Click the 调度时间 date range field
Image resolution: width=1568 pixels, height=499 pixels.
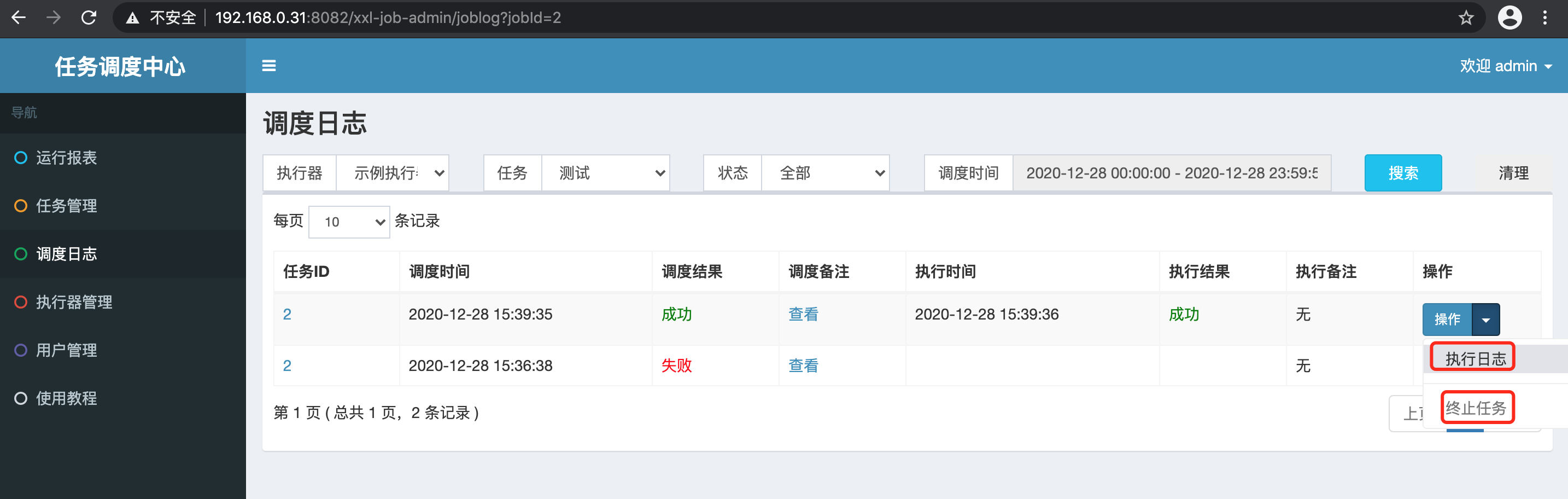tap(1172, 173)
